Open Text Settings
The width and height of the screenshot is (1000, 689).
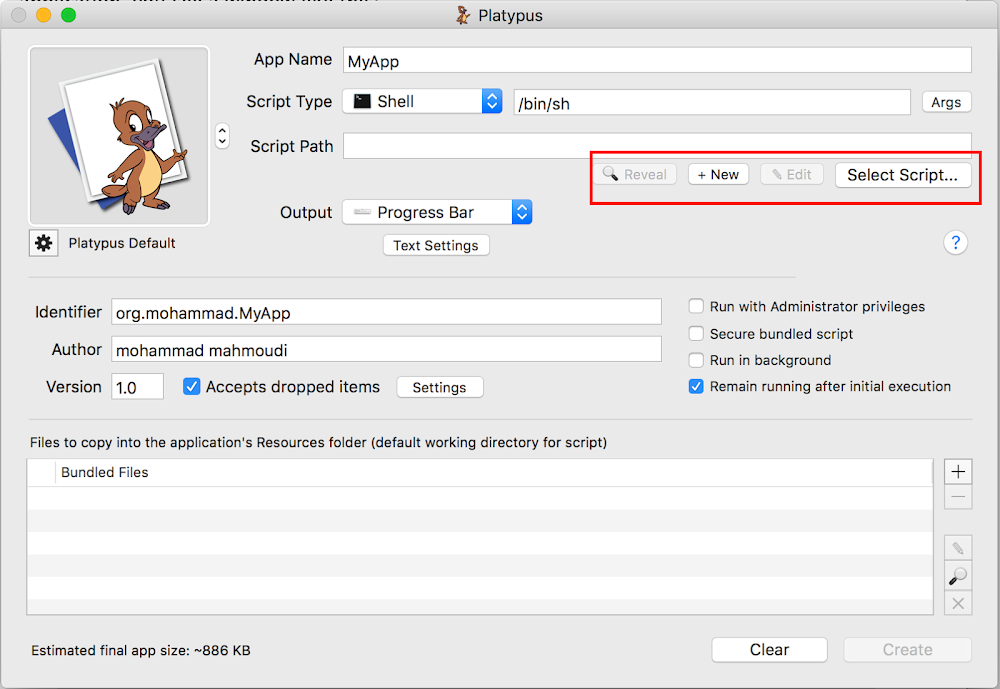pyautogui.click(x=436, y=246)
